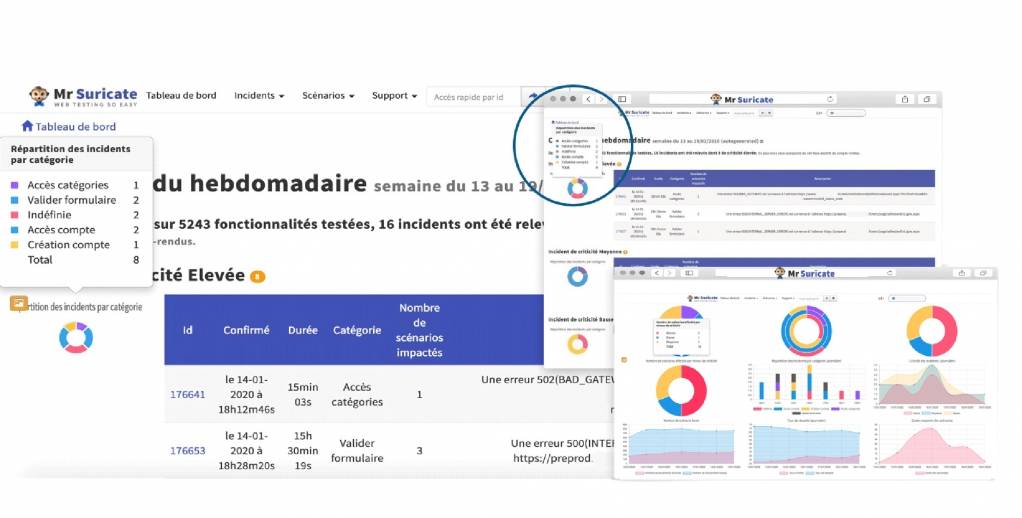Image resolution: width=1022 pixels, height=518 pixels.
Task: Click the orange chart icon above the small donut
Action: pos(18,303)
